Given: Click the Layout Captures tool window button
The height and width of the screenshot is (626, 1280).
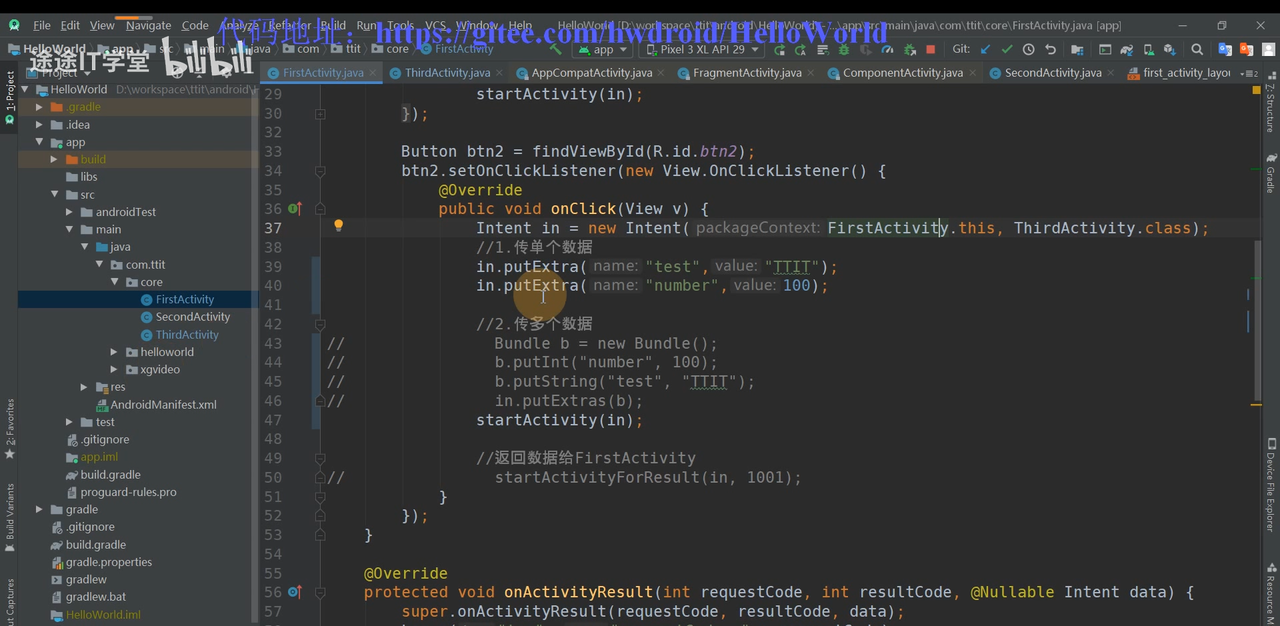Looking at the screenshot, I should pos(9,604).
